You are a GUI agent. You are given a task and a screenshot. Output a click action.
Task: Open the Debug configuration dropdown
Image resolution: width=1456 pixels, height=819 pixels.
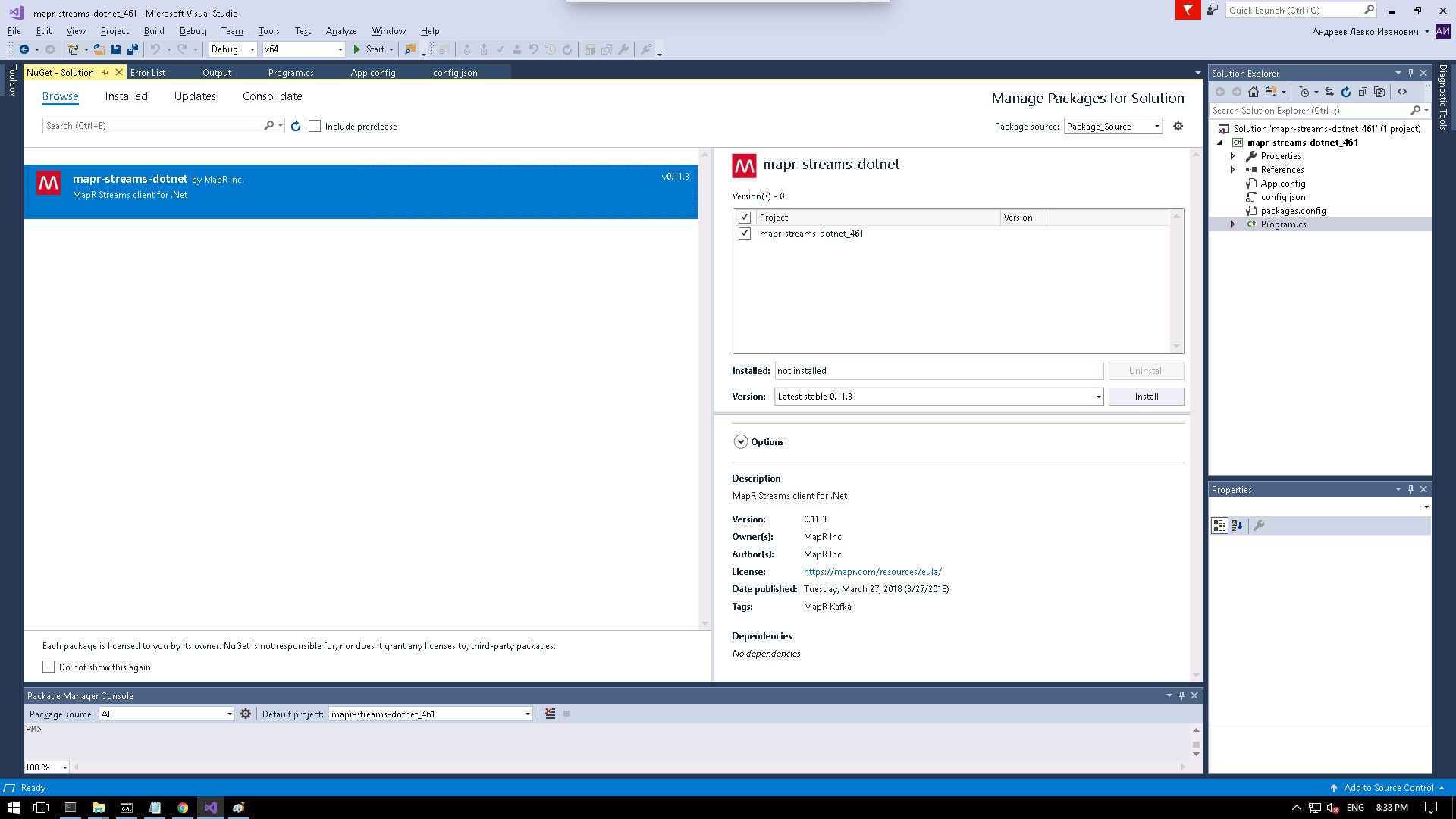(233, 49)
